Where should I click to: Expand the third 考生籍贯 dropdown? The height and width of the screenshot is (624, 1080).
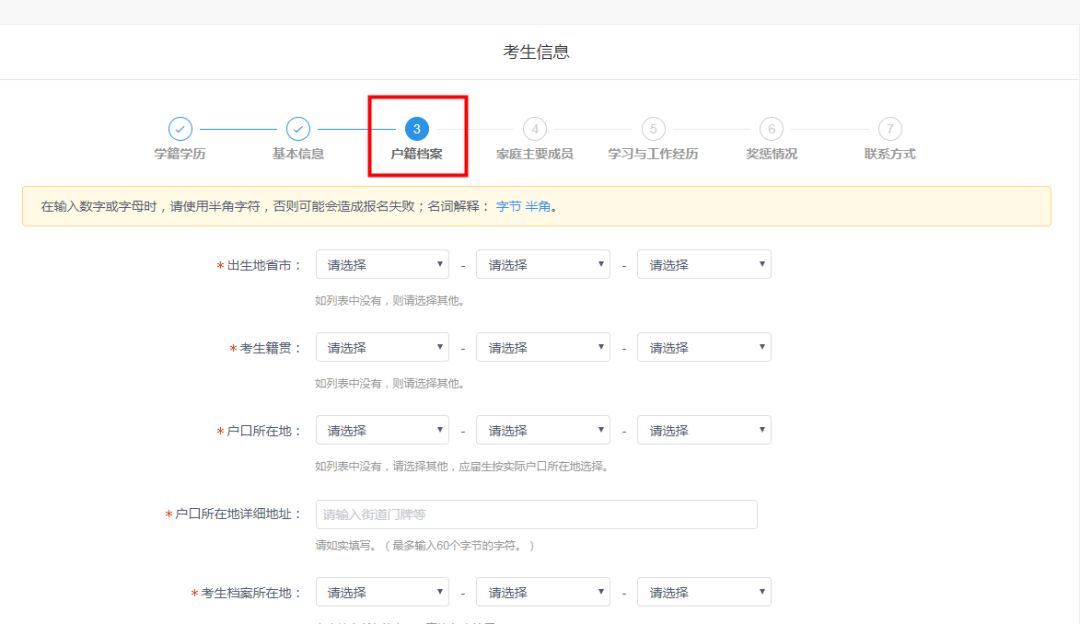(704, 348)
